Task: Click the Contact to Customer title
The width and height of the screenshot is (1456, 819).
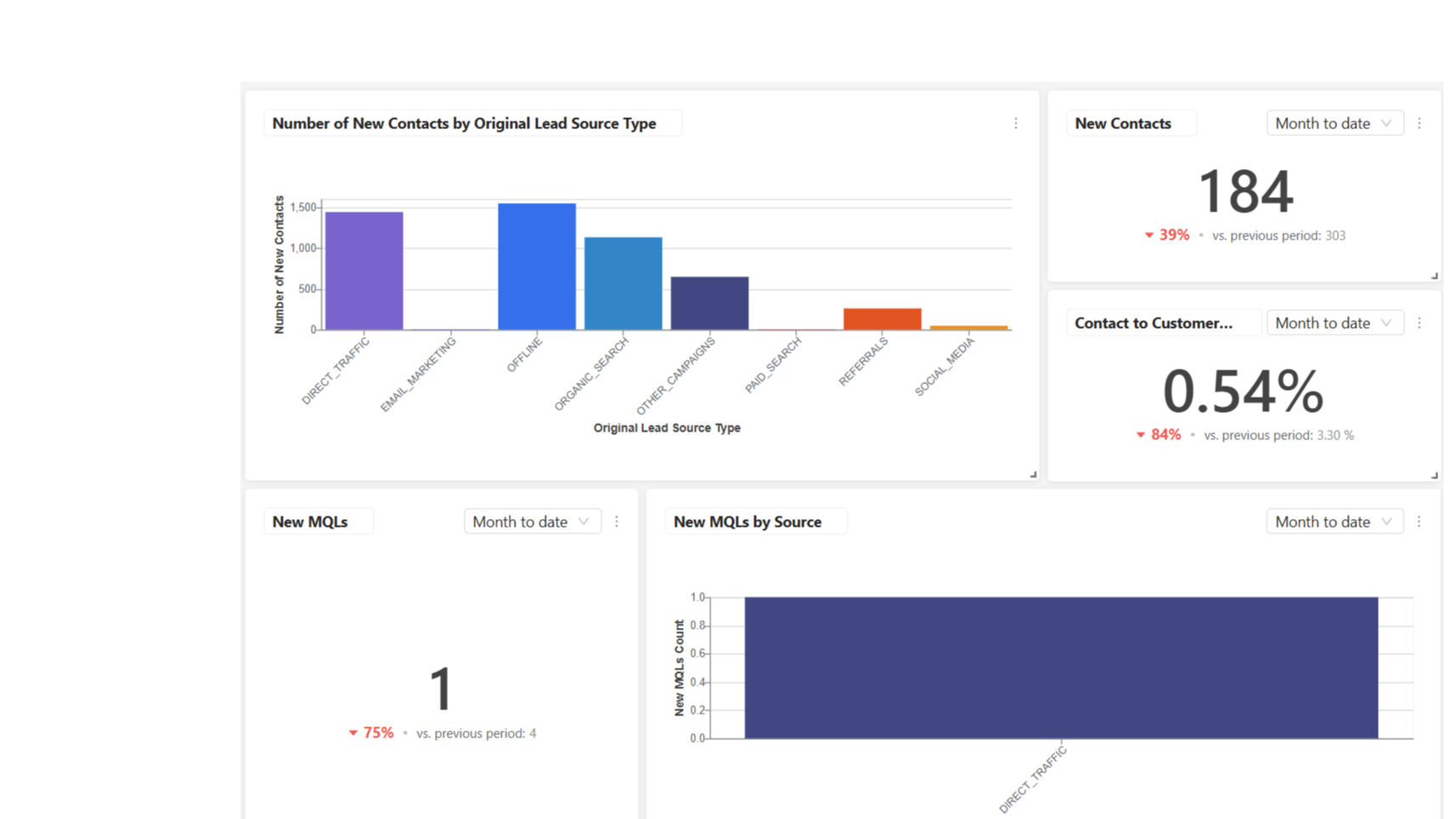Action: tap(1153, 324)
